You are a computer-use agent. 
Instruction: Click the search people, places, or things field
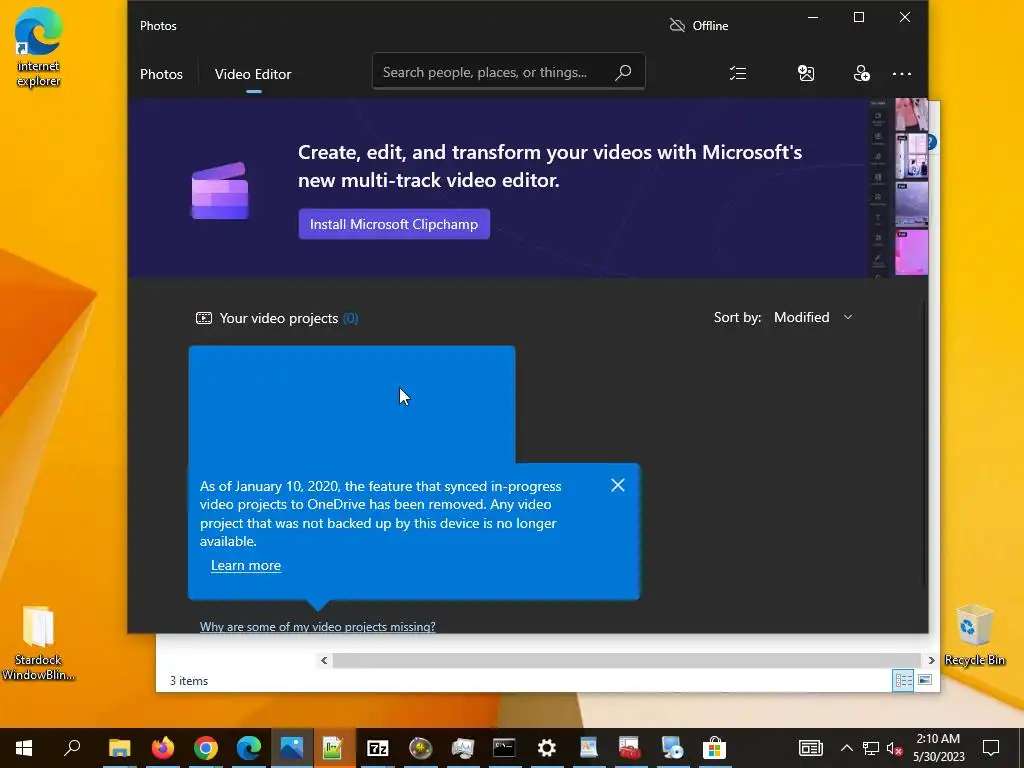508,72
